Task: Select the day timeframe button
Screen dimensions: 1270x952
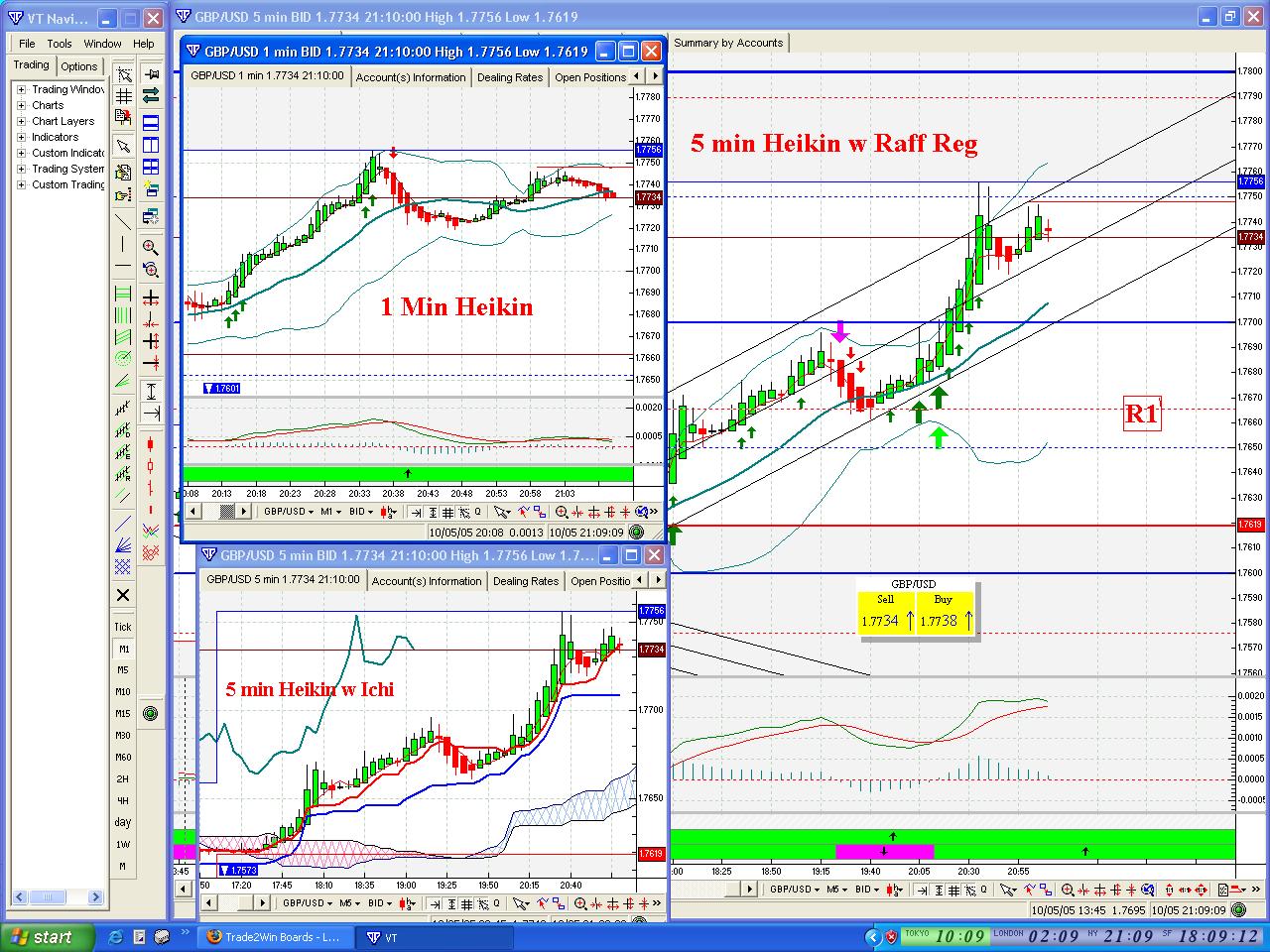Action: pyautogui.click(x=123, y=822)
